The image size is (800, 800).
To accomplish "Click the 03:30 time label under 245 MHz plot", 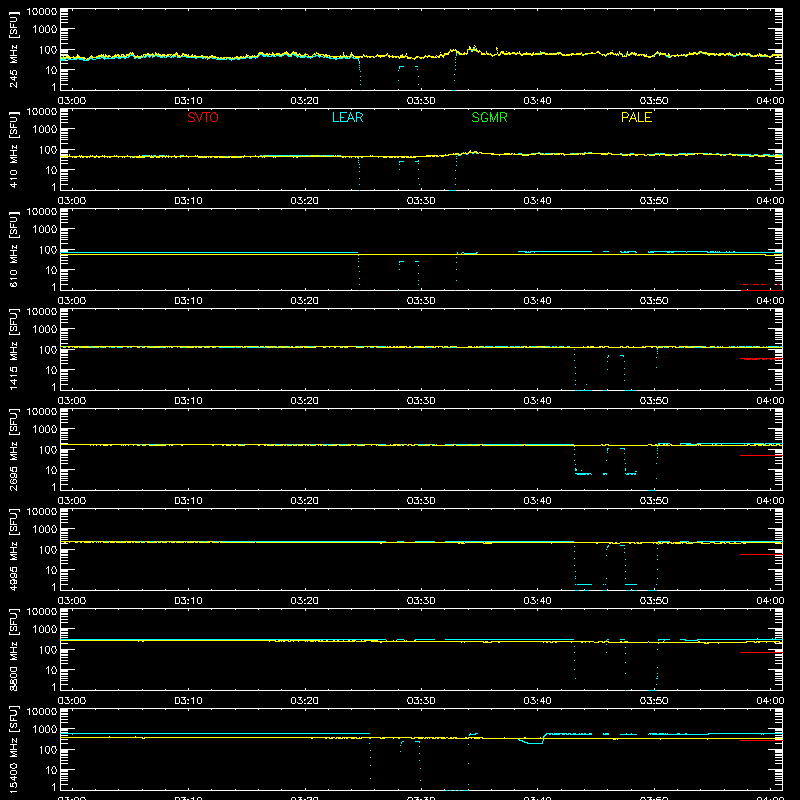I will [x=421, y=101].
